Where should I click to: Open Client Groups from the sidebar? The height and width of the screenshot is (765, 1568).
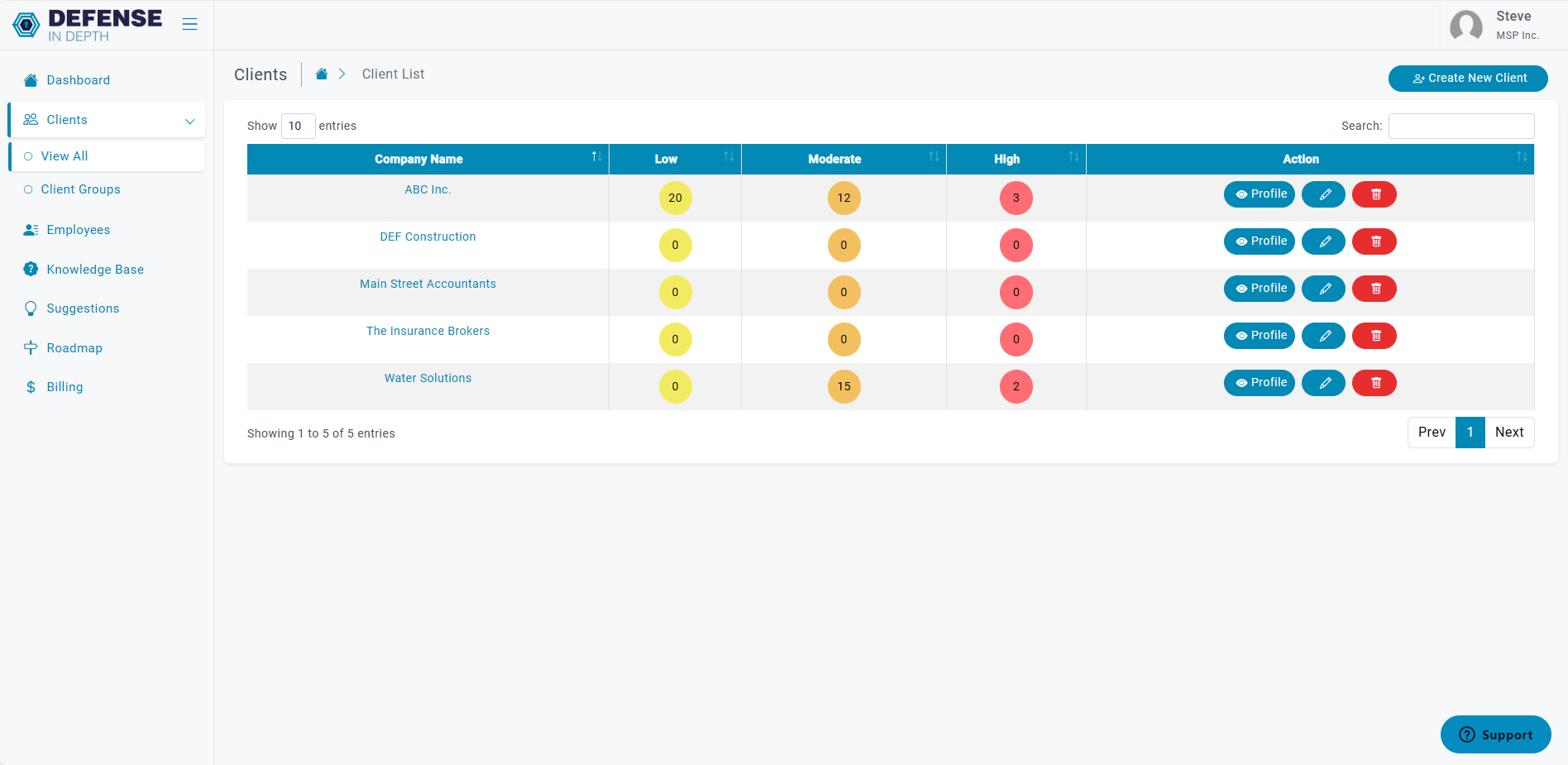click(80, 189)
